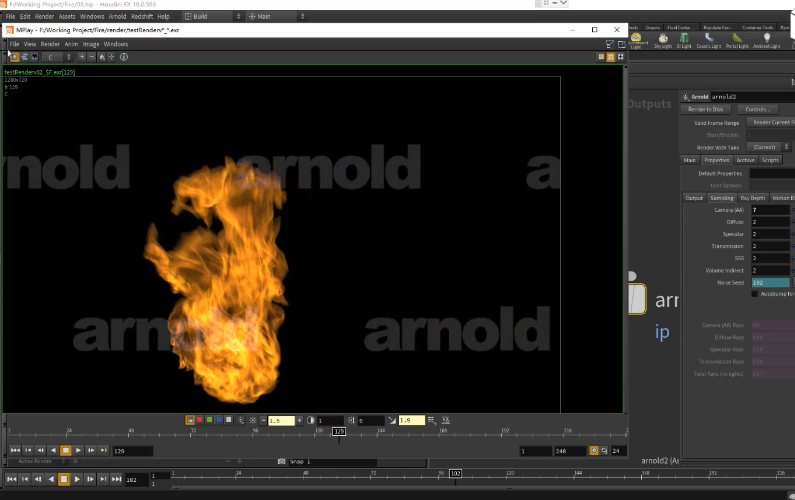
Task: Toggle the green channel display button
Action: (x=209, y=420)
